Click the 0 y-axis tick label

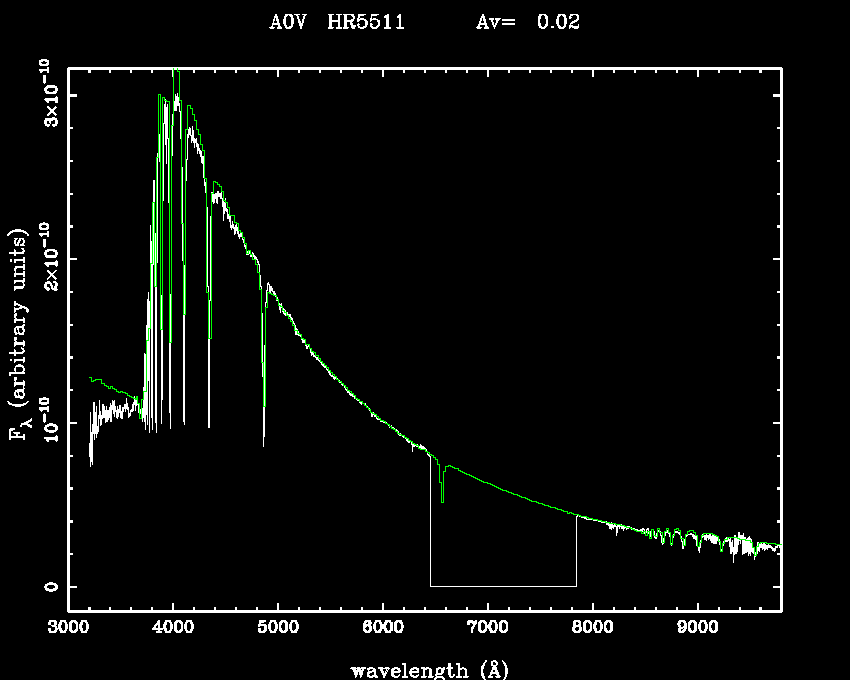pyautogui.click(x=47, y=586)
